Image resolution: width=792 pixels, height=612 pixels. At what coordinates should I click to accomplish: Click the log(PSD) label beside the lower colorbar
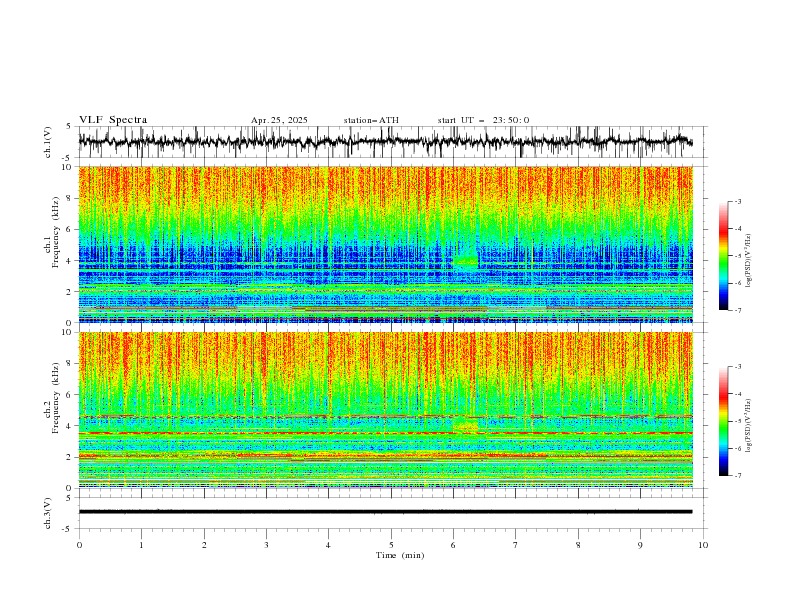tap(749, 425)
